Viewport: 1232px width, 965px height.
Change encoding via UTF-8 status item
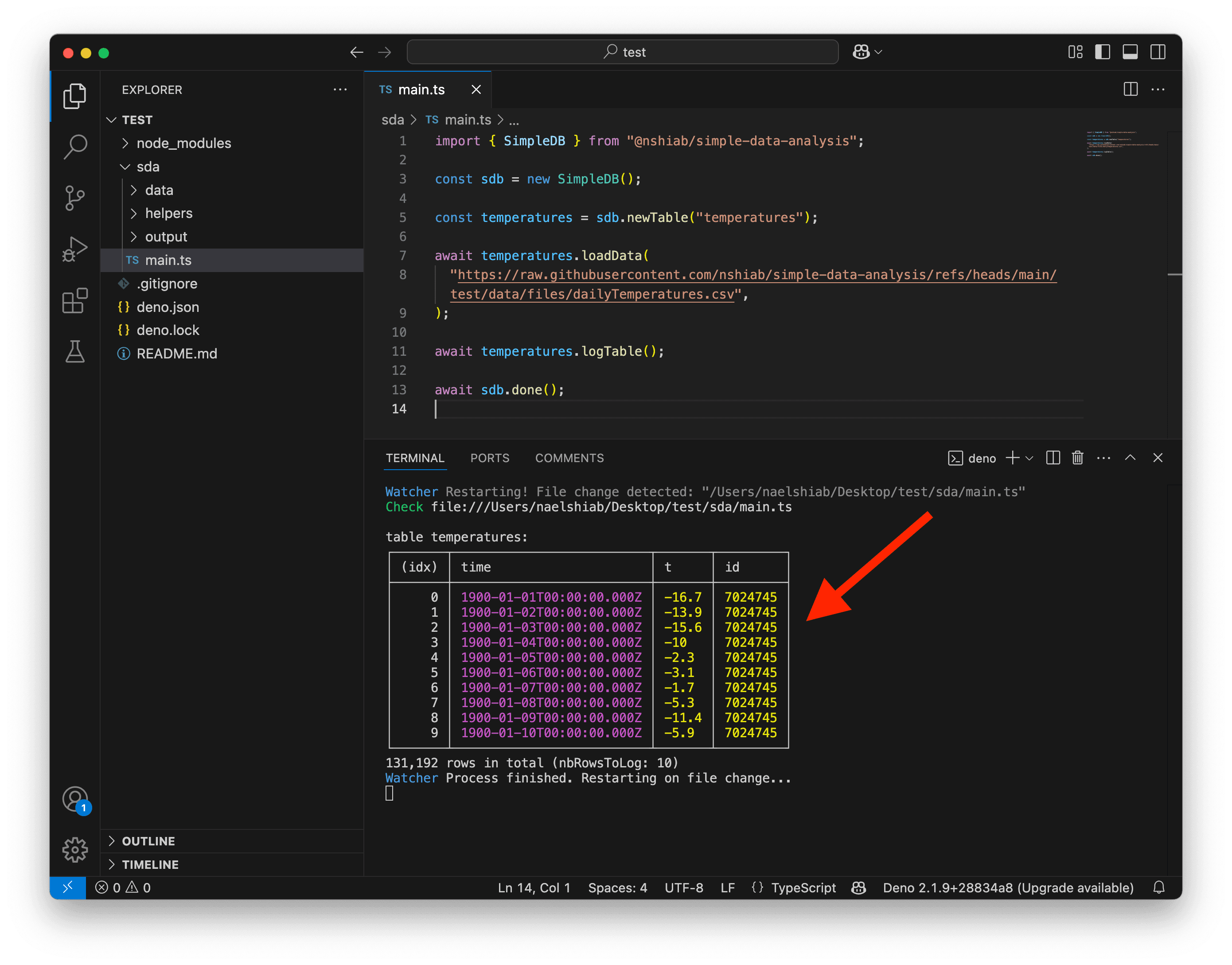tap(683, 887)
